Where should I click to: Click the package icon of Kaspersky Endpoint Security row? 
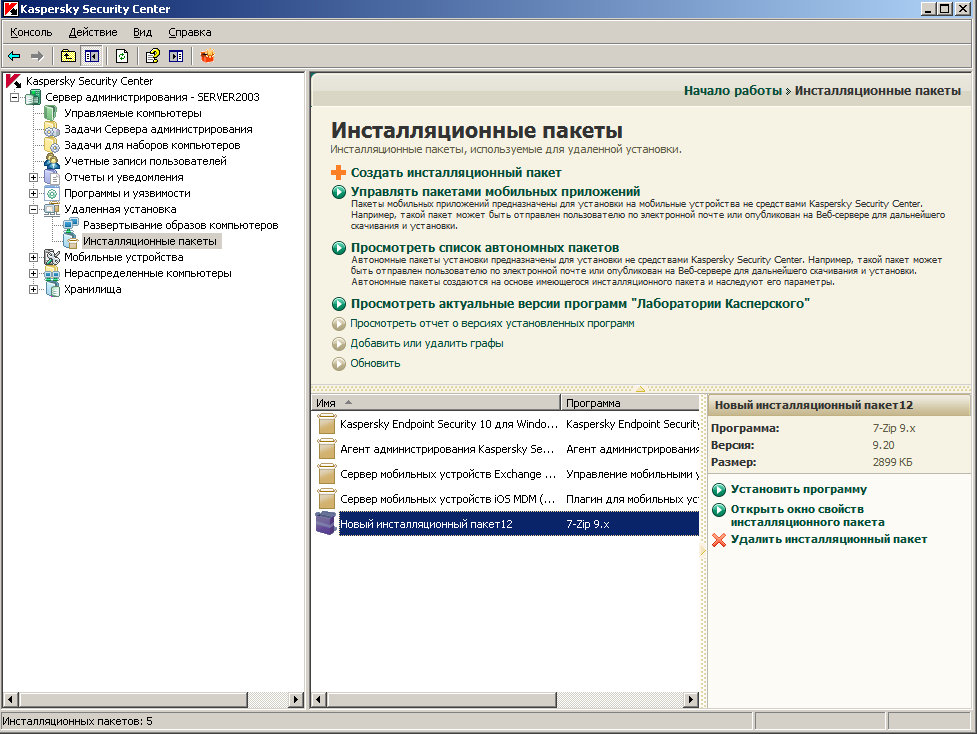point(326,424)
